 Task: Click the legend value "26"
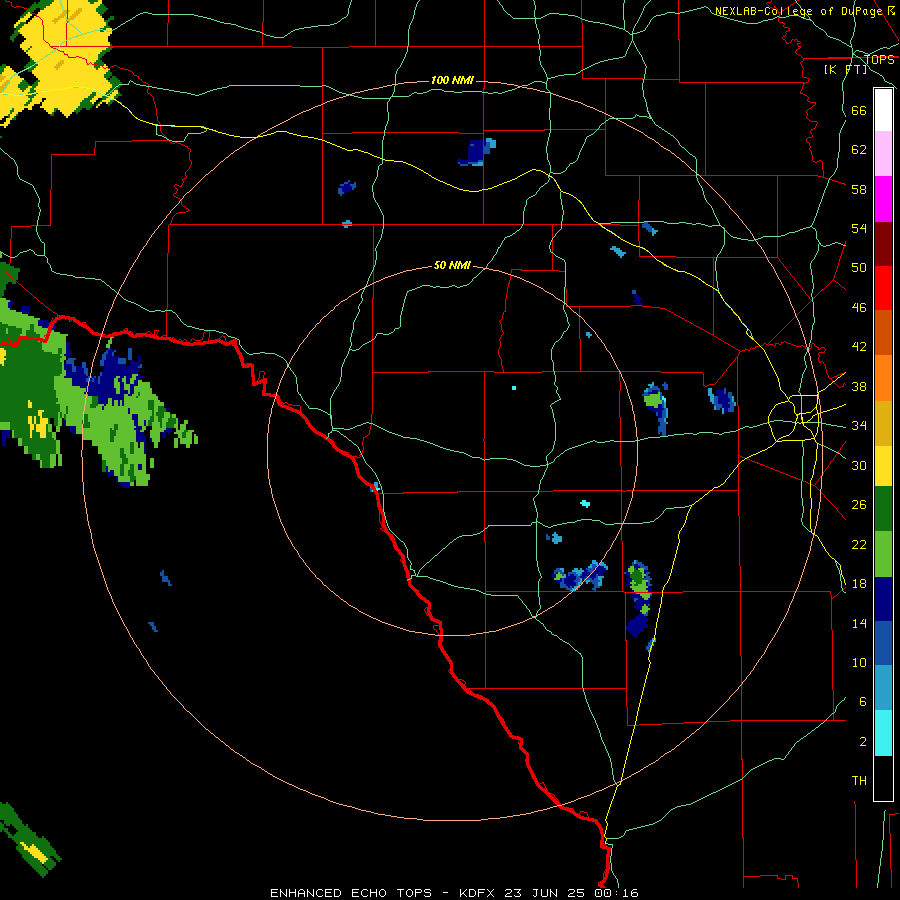(x=859, y=505)
